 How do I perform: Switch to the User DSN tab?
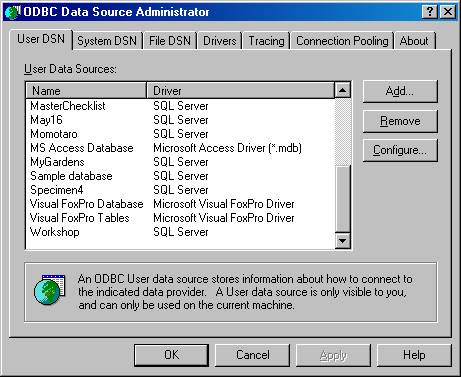41,39
